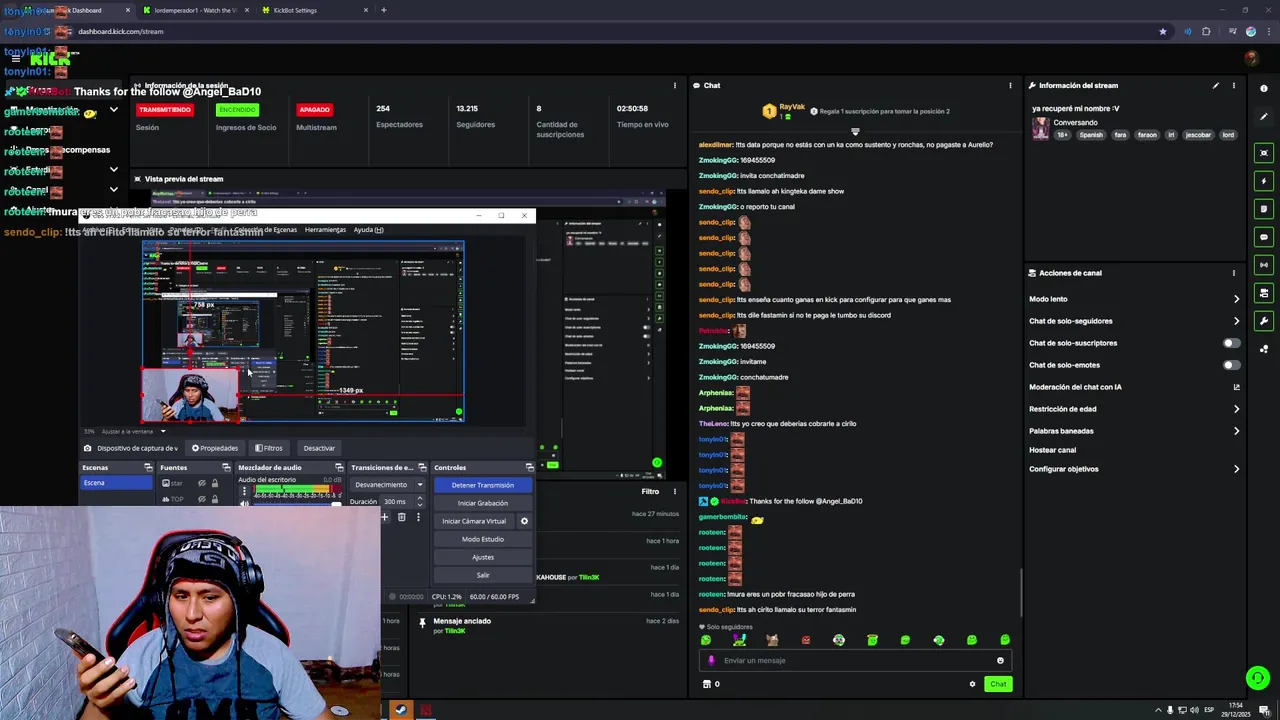Open the note document sidebar icon
The height and width of the screenshot is (720, 1280).
[x=1264, y=209]
